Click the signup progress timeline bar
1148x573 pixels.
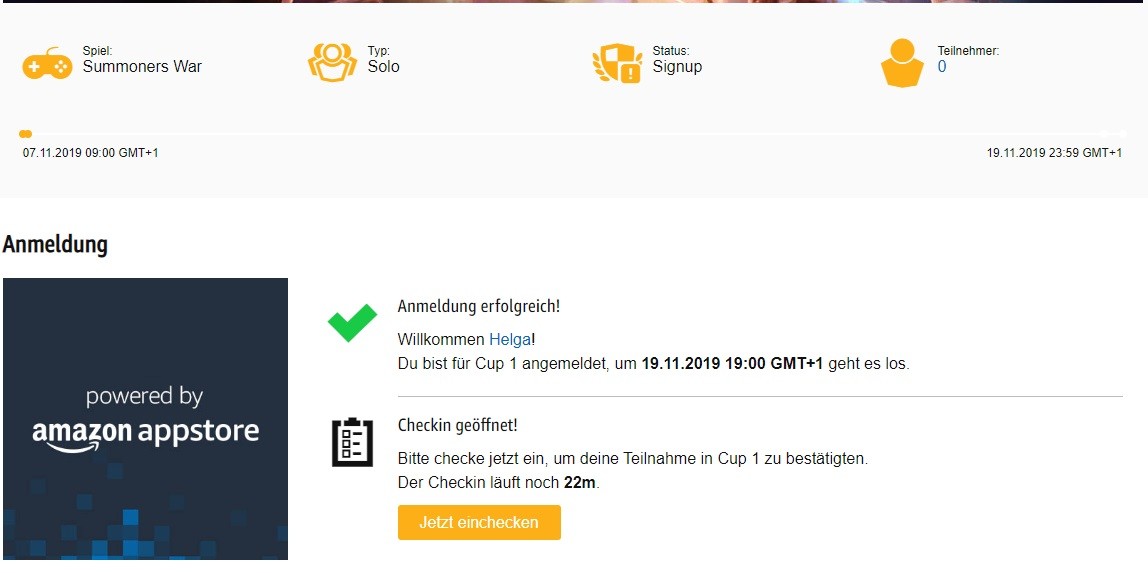tap(573, 134)
